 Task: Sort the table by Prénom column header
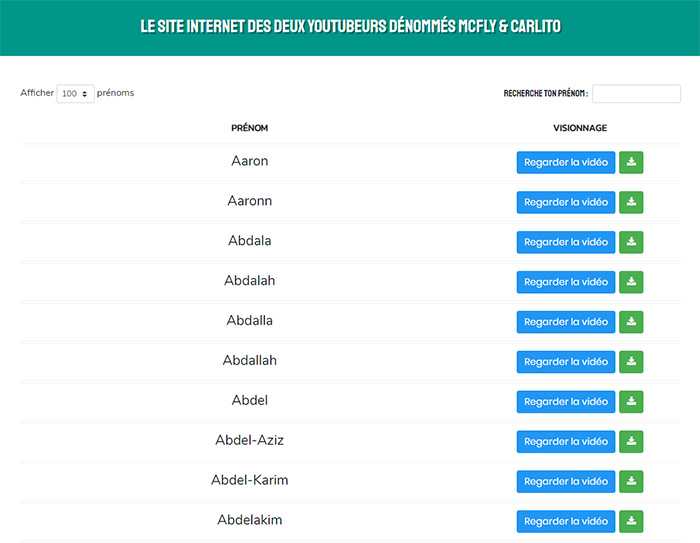249,128
